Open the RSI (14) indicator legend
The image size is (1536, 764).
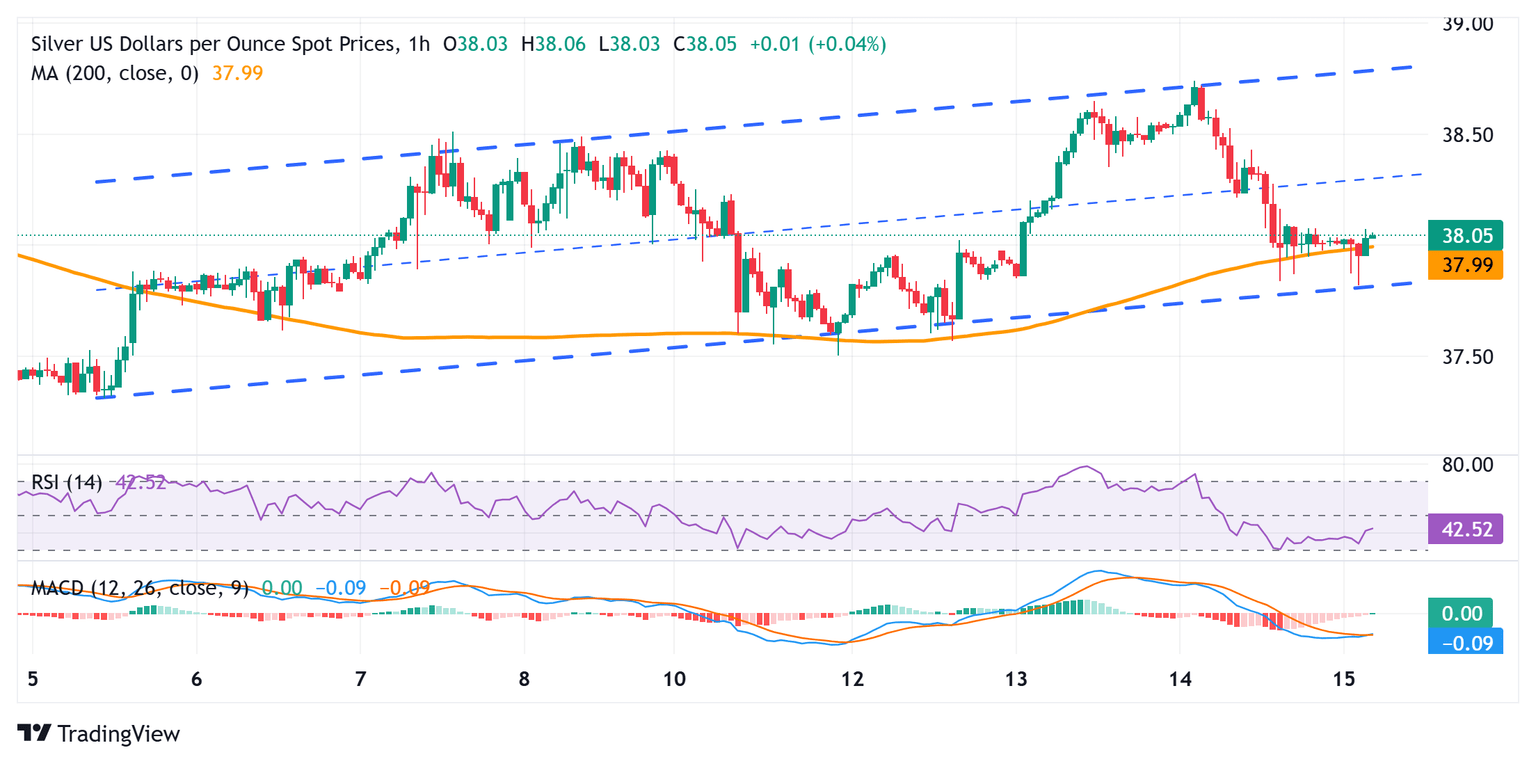point(66,482)
